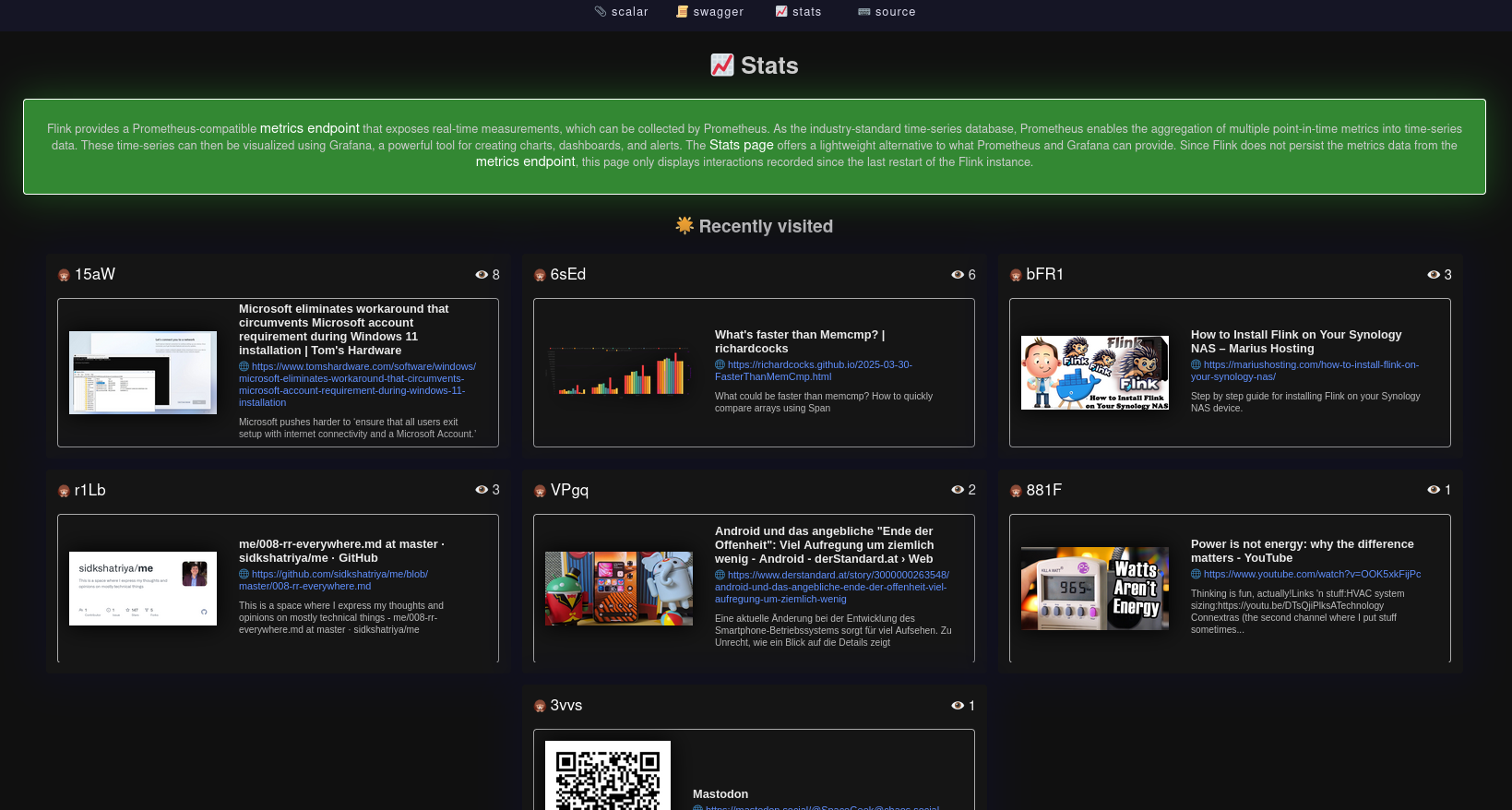This screenshot has width=1512, height=810.
Task: Click the Watts Aren't Energy thumbnail
Action: (1095, 589)
